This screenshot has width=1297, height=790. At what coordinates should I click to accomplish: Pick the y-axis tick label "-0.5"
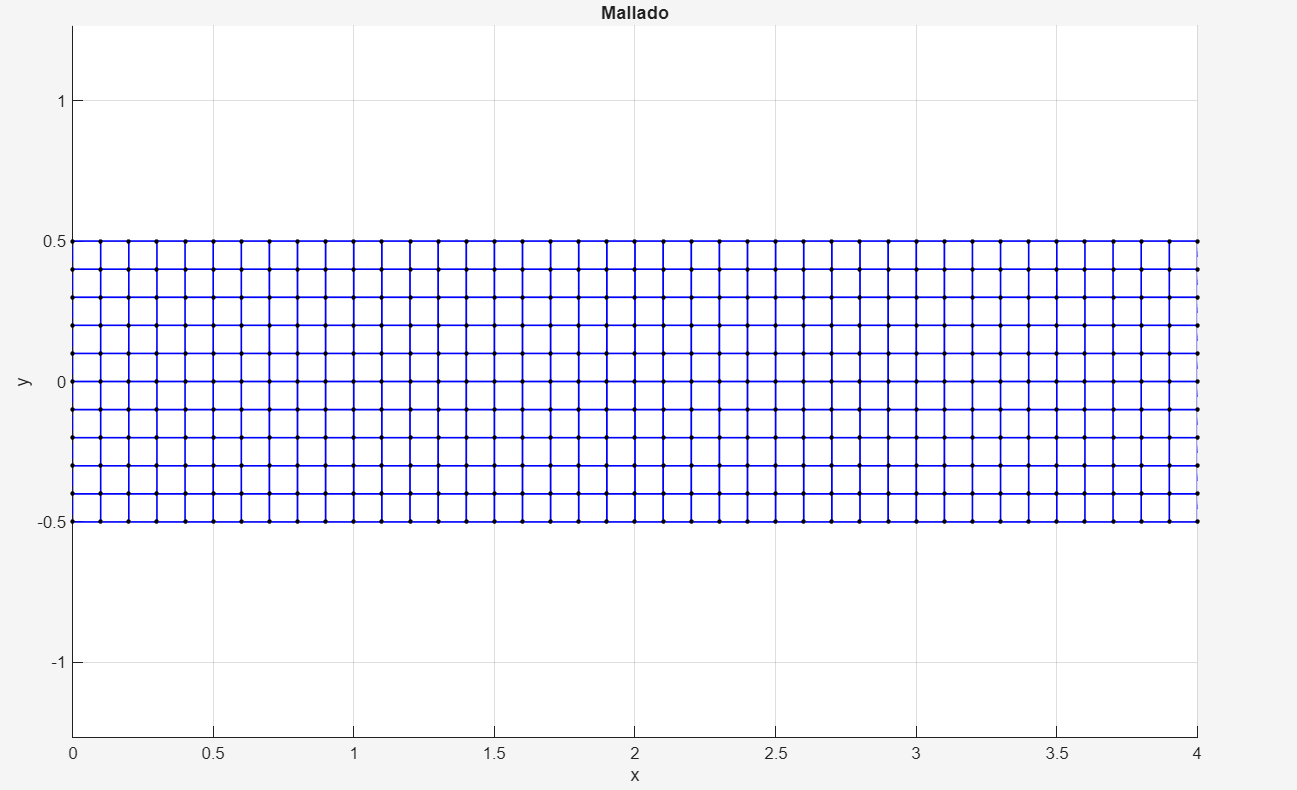(51, 522)
